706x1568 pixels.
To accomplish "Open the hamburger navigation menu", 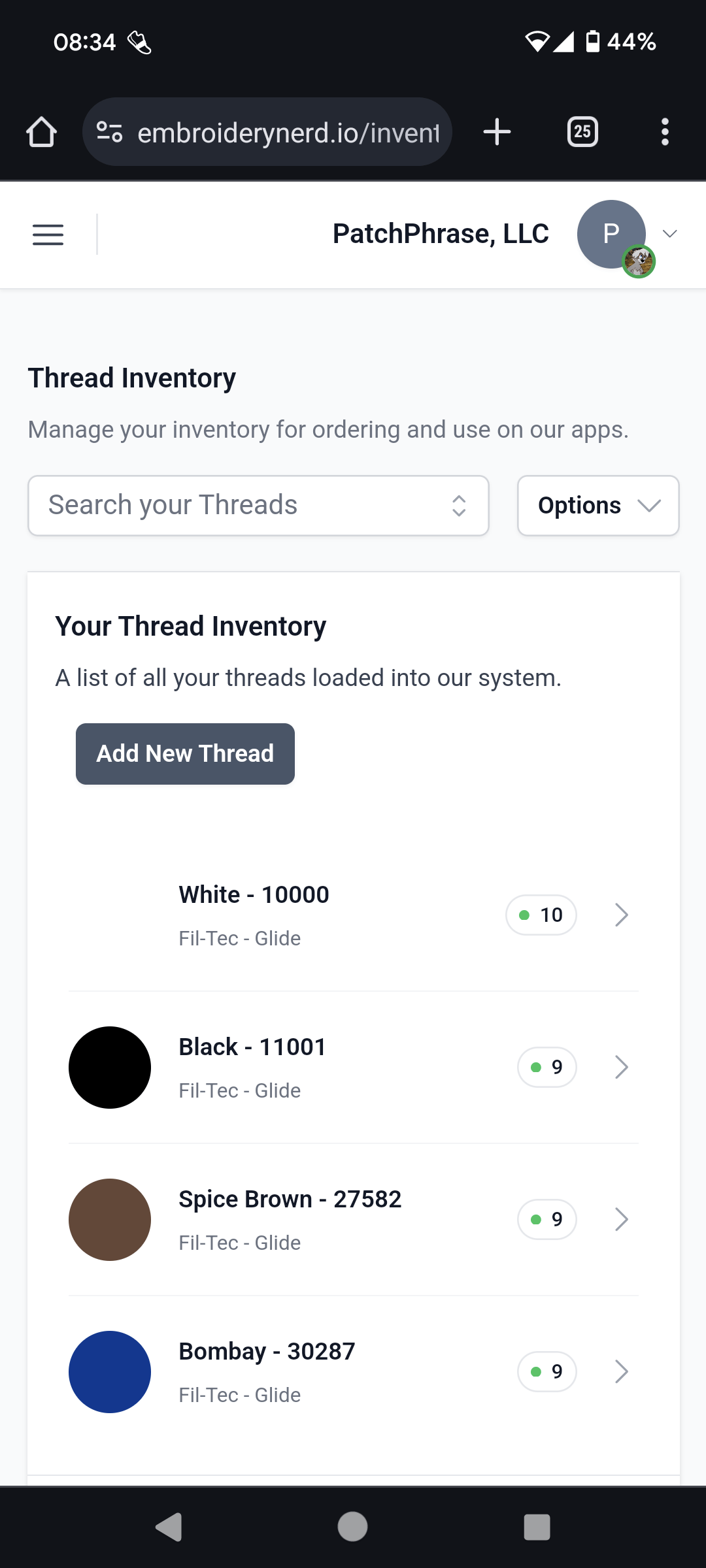I will pos(47,235).
